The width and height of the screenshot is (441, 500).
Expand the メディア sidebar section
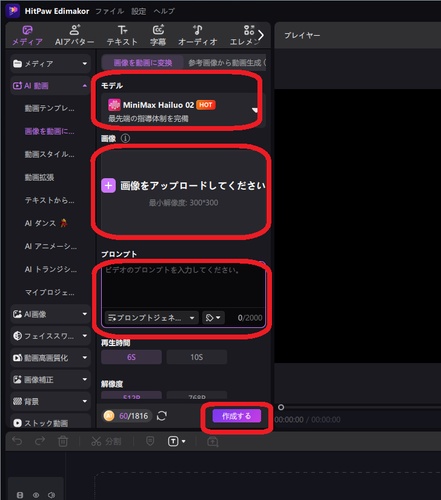coord(50,63)
